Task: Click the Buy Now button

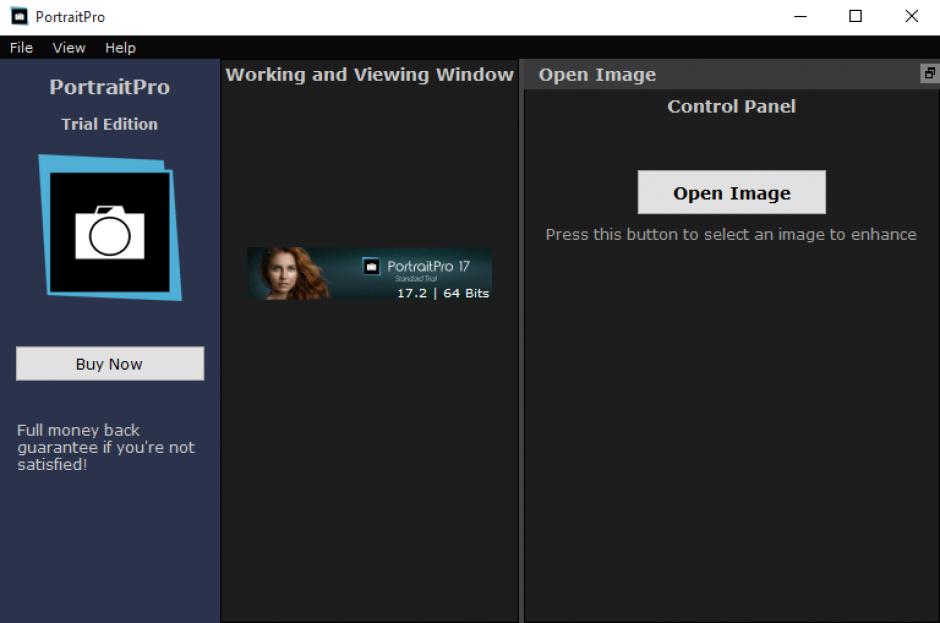Action: pos(110,363)
